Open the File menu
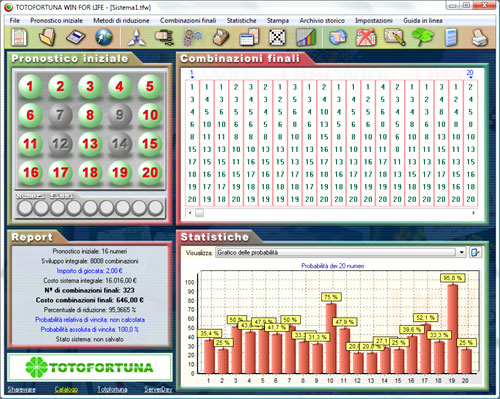The height and width of the screenshot is (399, 500). (x=15, y=21)
